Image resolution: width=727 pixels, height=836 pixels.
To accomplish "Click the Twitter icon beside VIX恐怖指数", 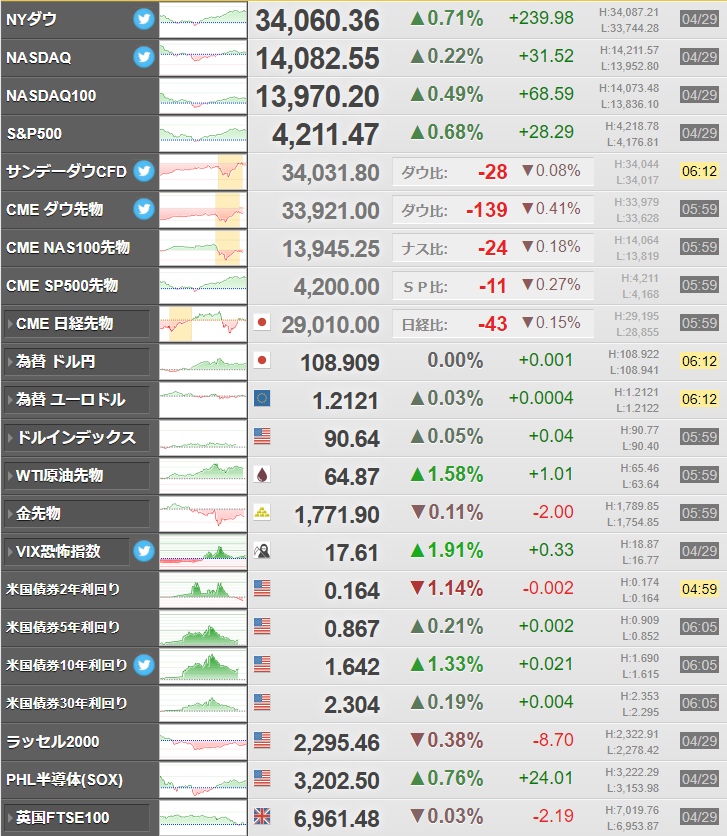I will pos(144,551).
